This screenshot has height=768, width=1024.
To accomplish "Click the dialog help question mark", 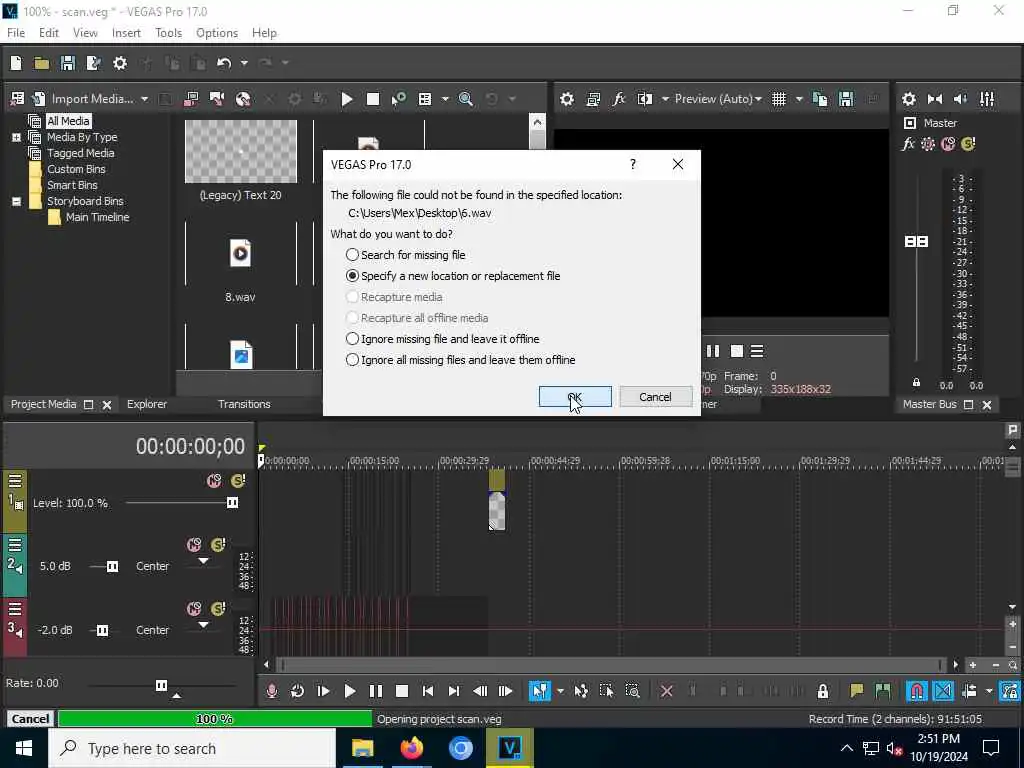I will [x=633, y=165].
